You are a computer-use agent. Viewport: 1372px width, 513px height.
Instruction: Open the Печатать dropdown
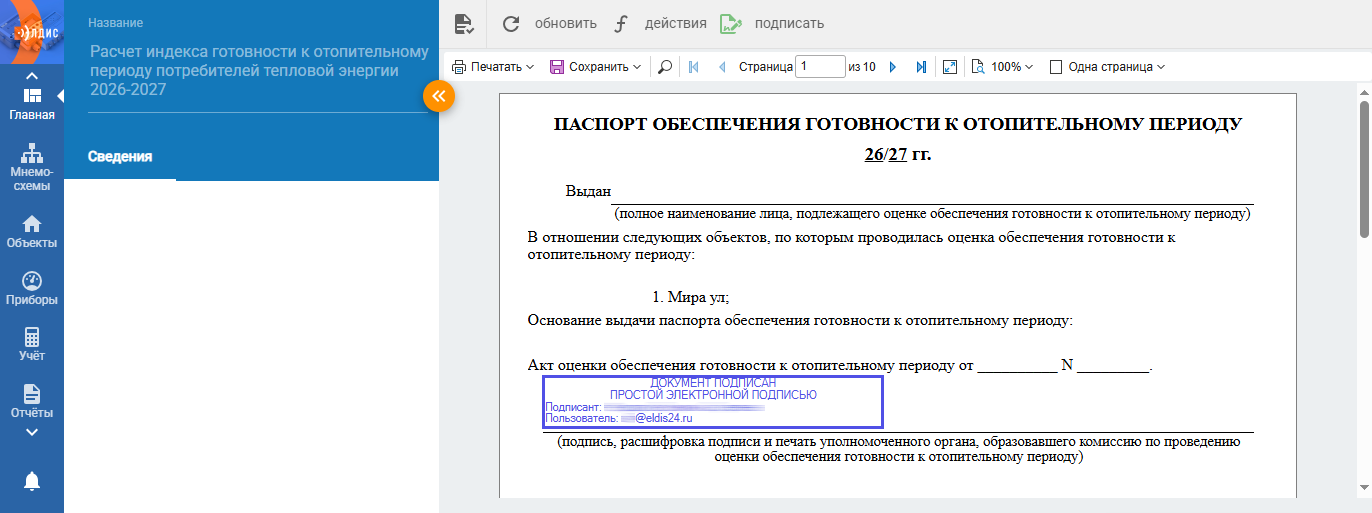(493, 67)
